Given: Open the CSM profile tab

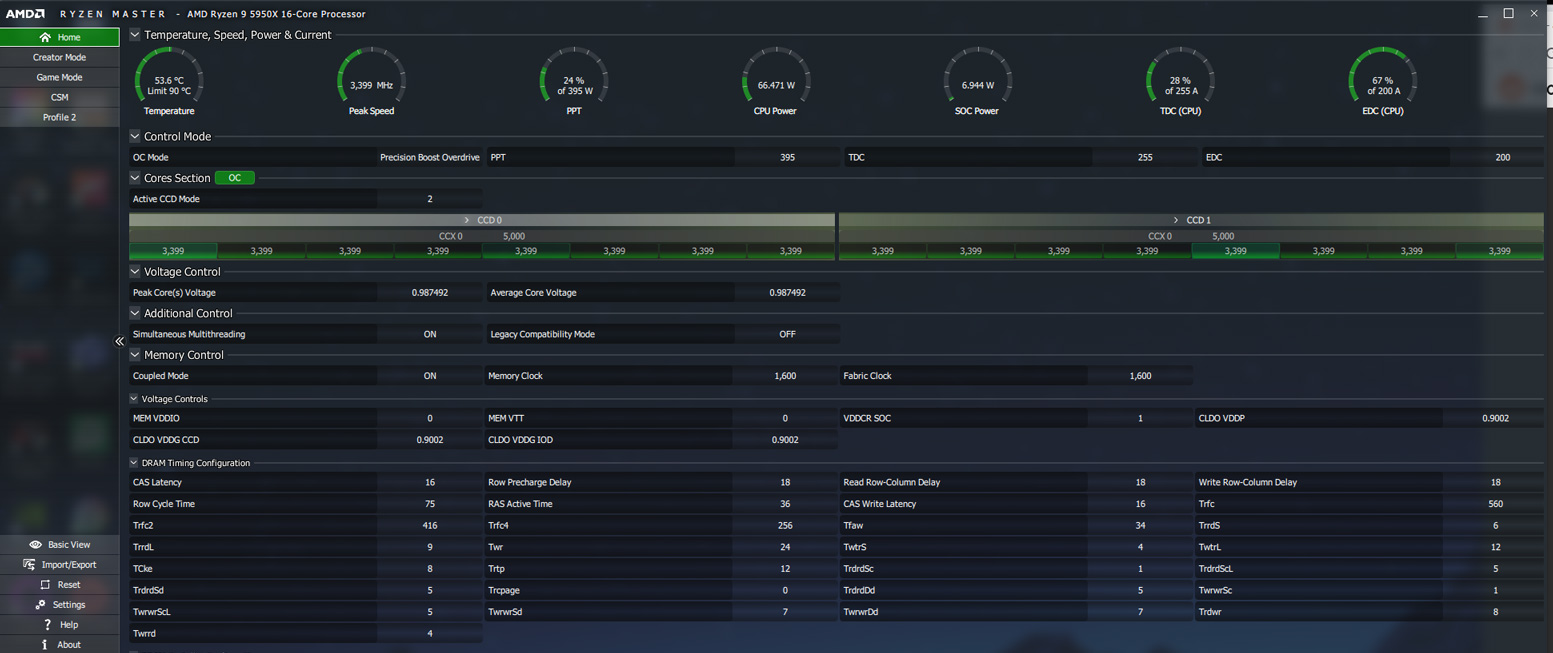Looking at the screenshot, I should (60, 97).
